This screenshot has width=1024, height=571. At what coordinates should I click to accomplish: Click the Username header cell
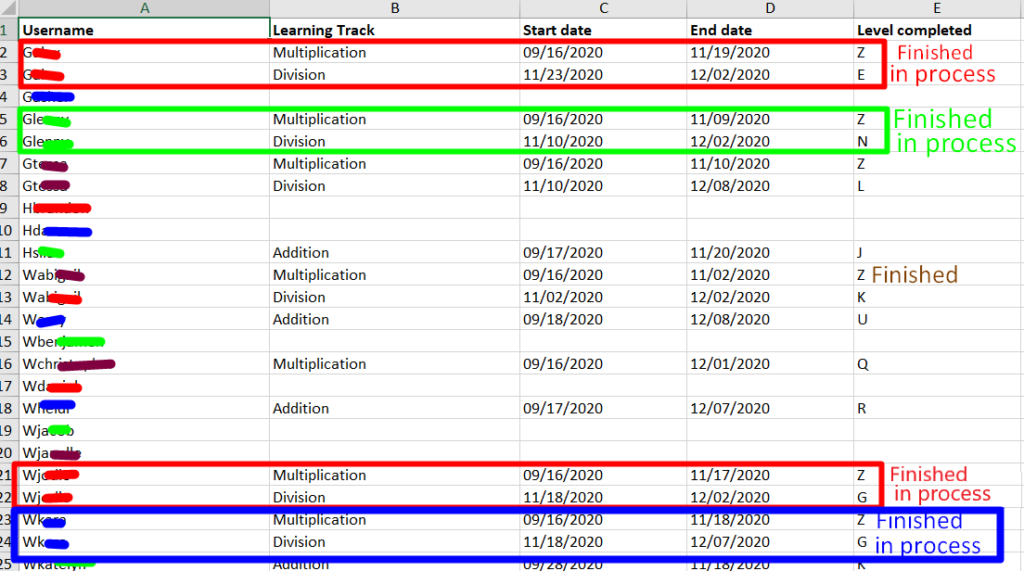click(x=144, y=29)
